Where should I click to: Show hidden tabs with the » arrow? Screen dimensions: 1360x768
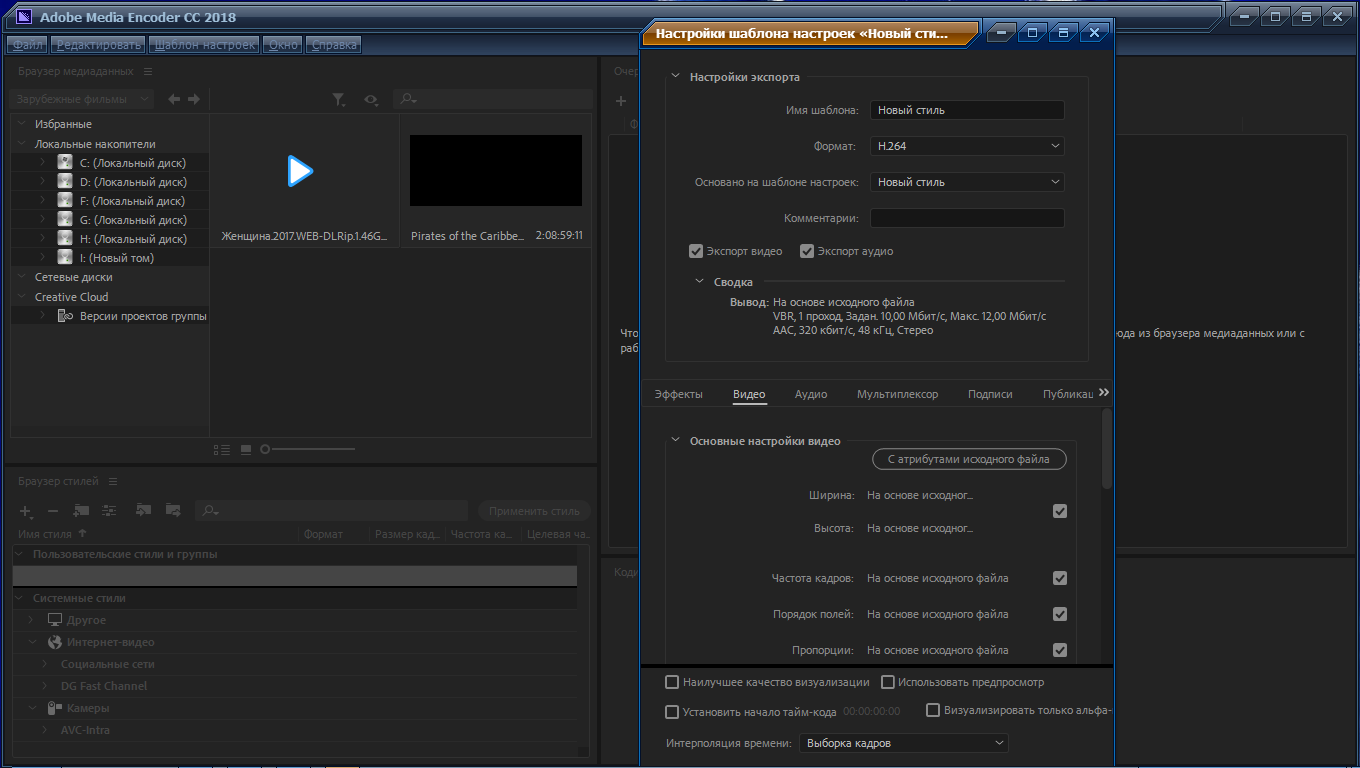[x=1104, y=393]
